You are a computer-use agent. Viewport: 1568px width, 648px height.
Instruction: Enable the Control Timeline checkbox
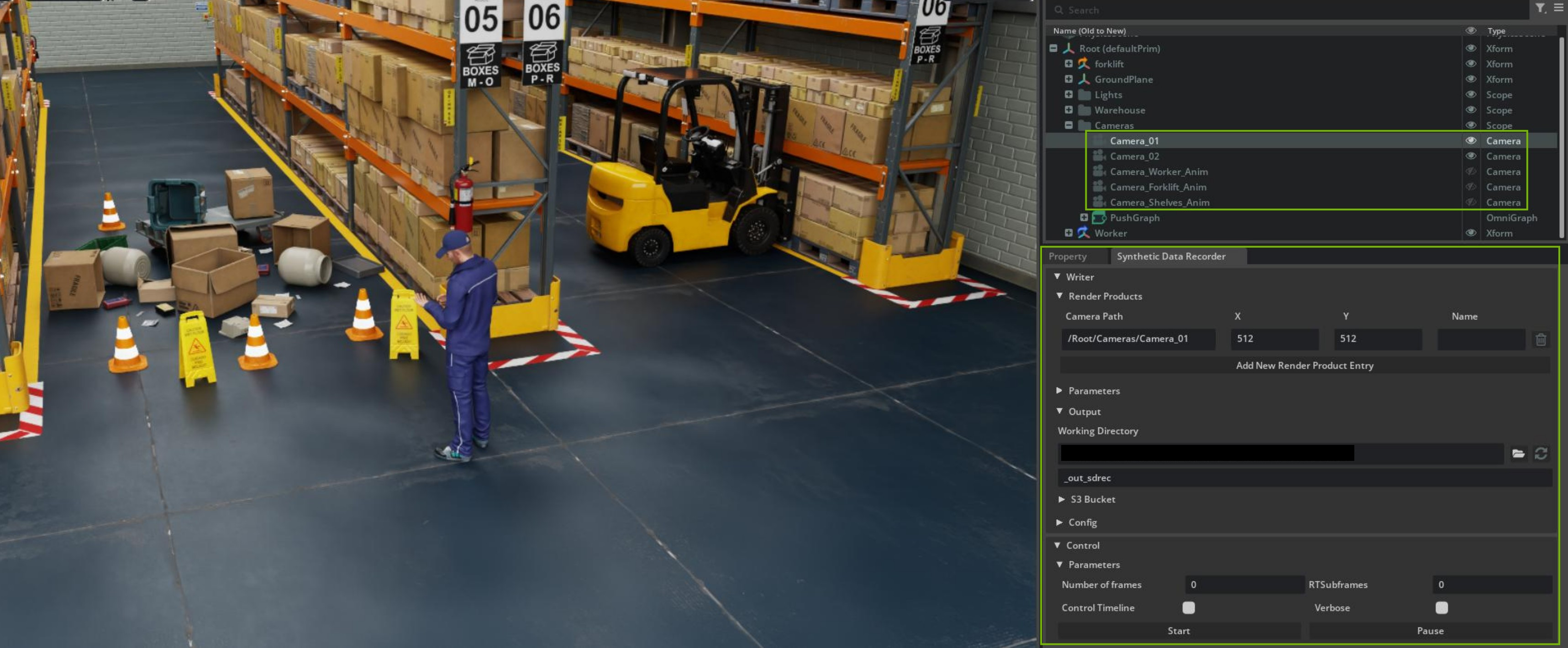pyautogui.click(x=1188, y=607)
